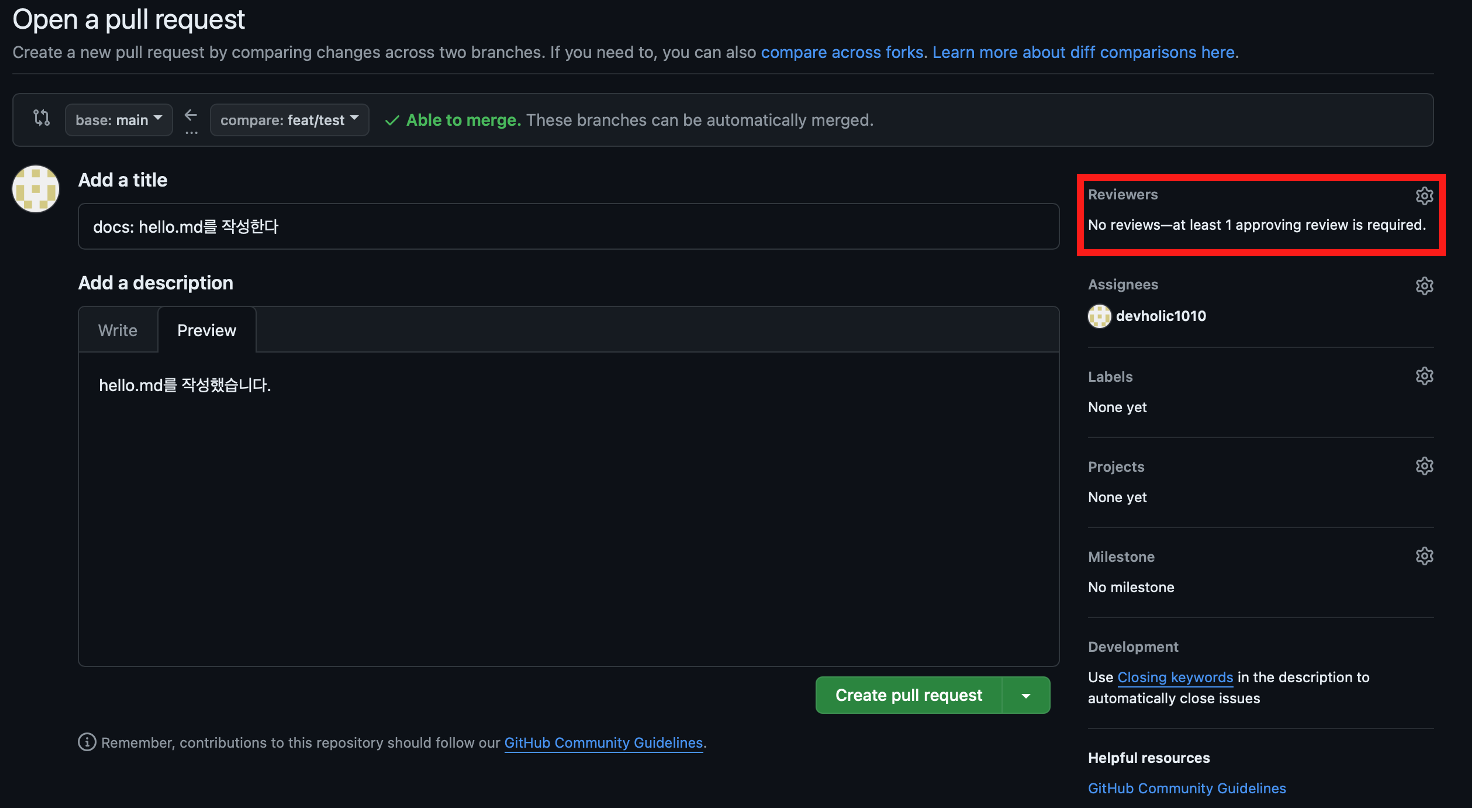Click the 'Helpful resources' heading
The width and height of the screenshot is (1472, 808).
[x=1149, y=758]
